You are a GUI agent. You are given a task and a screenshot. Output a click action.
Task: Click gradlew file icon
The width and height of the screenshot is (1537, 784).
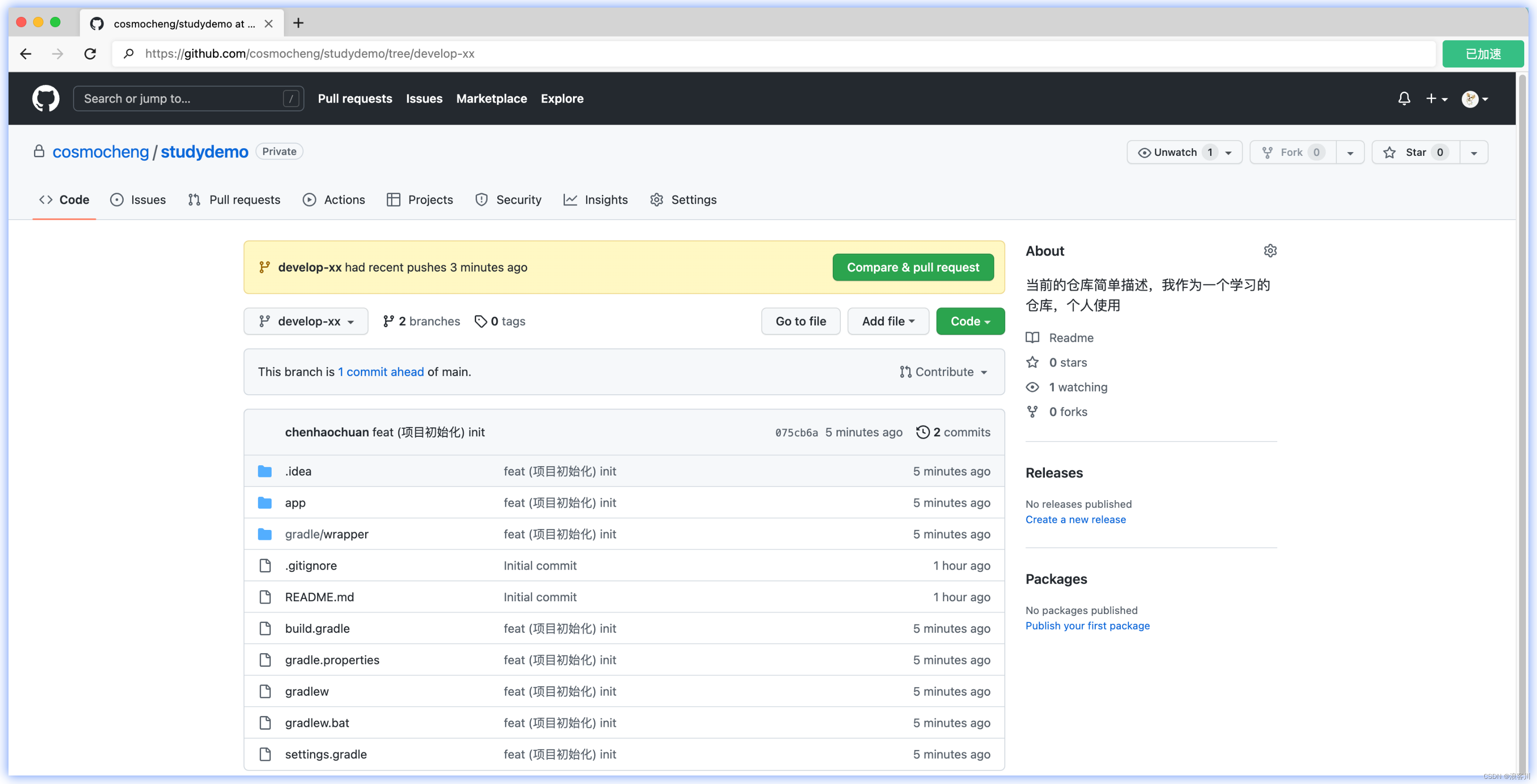click(x=265, y=691)
